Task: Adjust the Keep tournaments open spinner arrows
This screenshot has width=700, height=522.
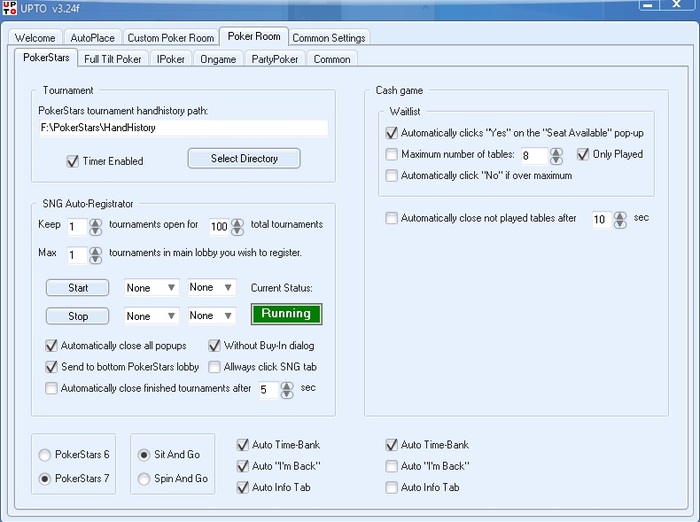Action: (x=96, y=226)
